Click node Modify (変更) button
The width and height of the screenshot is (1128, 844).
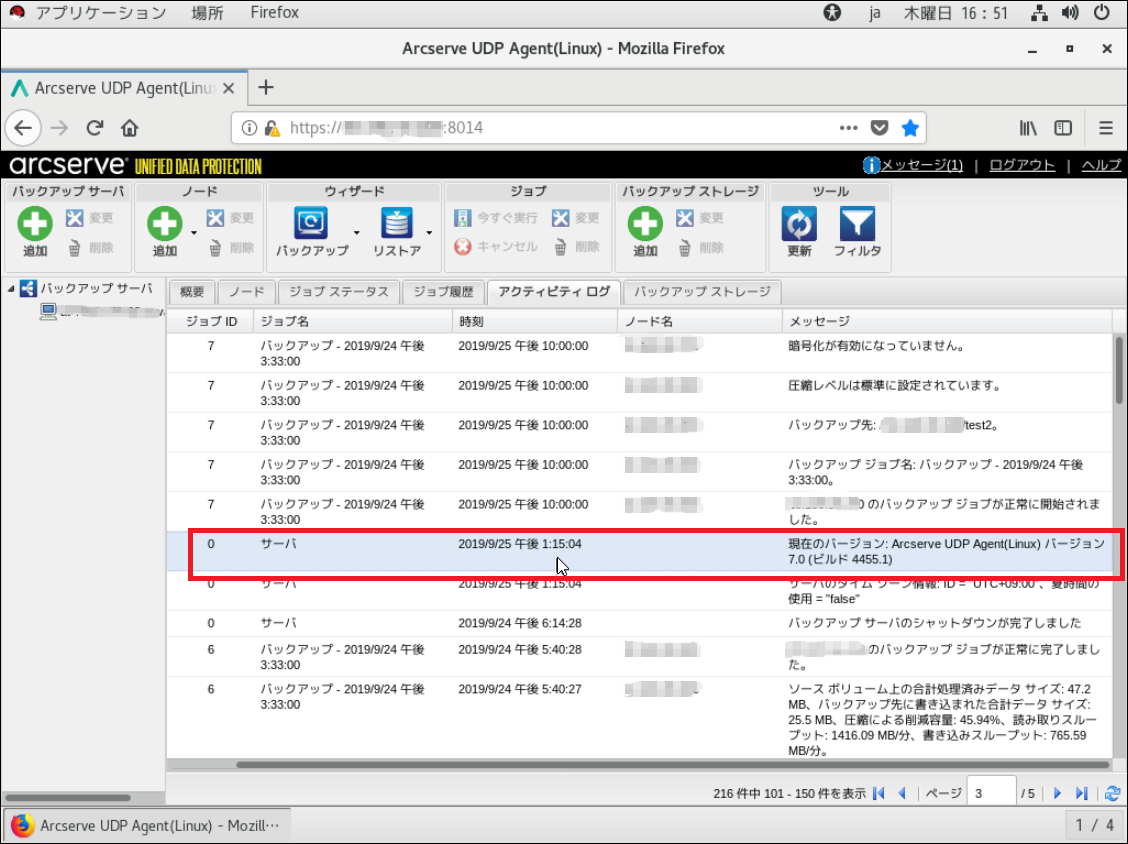229,218
